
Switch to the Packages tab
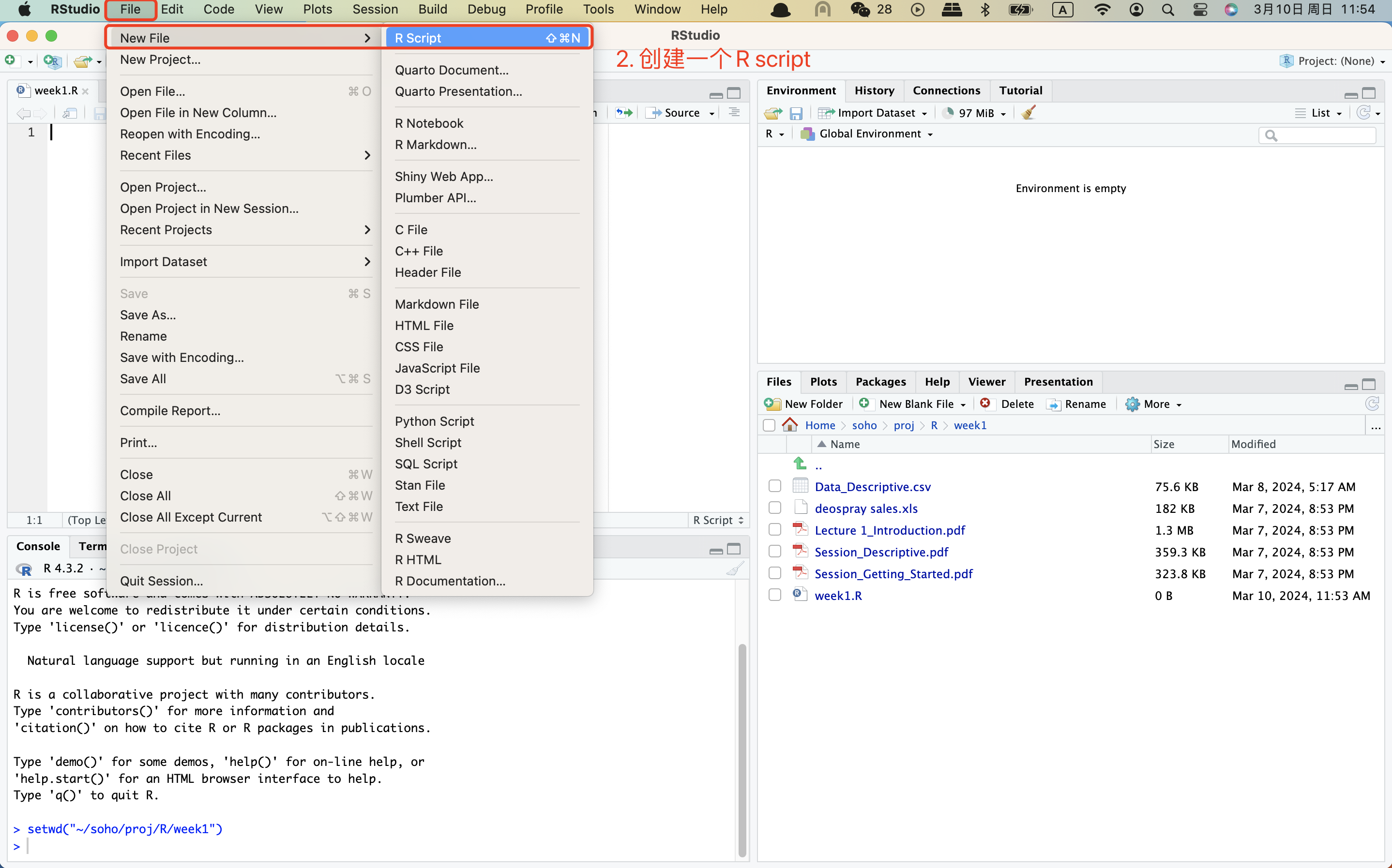tap(880, 382)
